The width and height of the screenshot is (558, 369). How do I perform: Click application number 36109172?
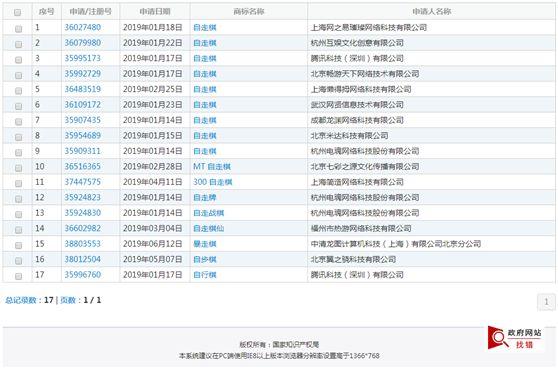(x=83, y=105)
